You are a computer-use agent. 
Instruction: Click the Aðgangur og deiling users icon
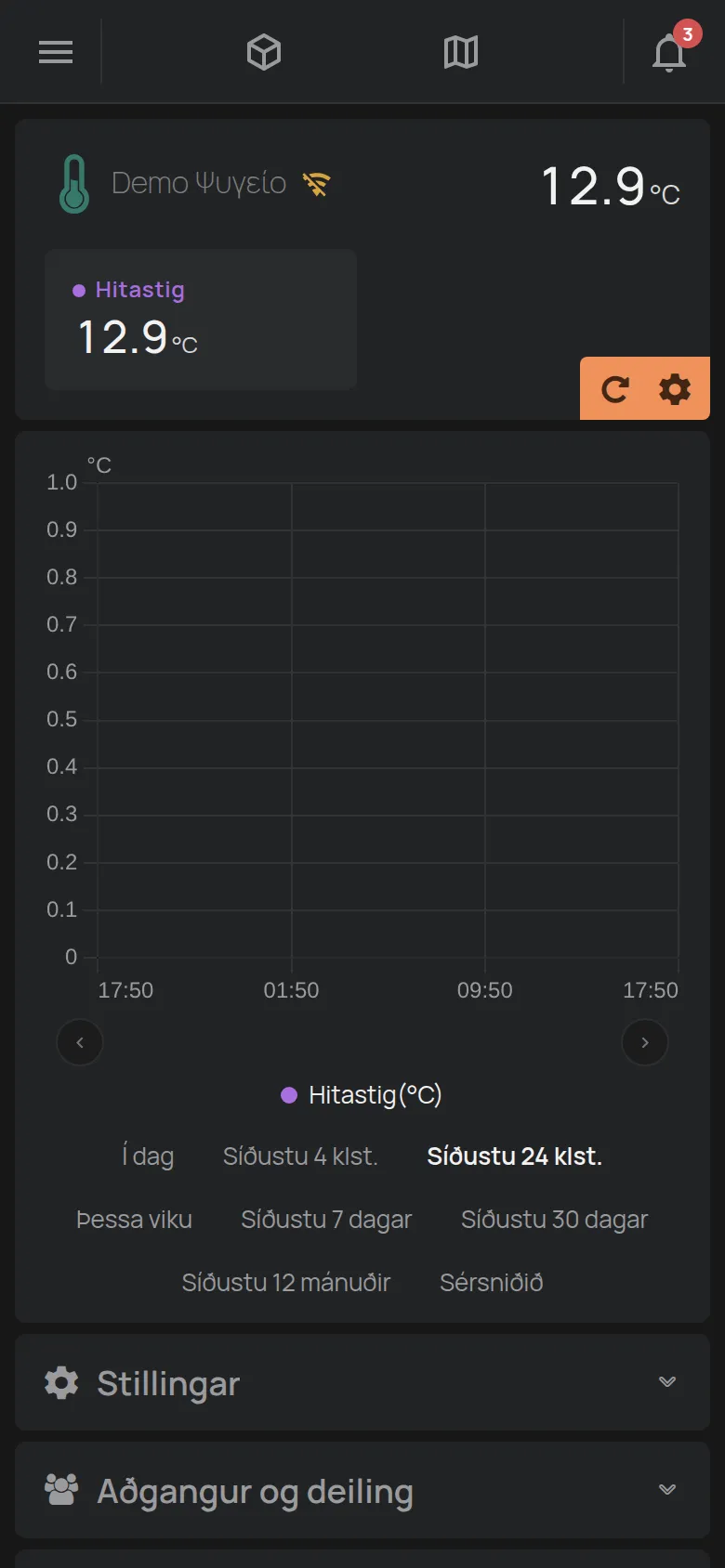tap(61, 1490)
